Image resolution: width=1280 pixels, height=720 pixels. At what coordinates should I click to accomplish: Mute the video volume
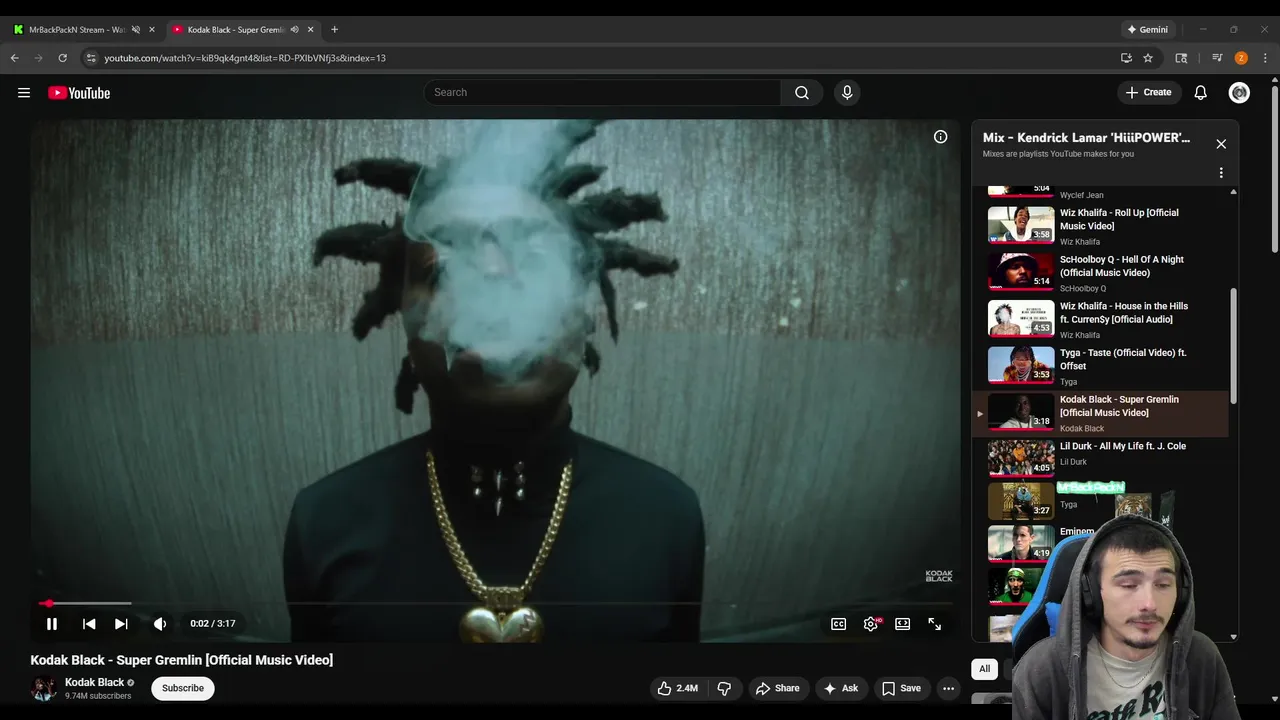coord(160,624)
